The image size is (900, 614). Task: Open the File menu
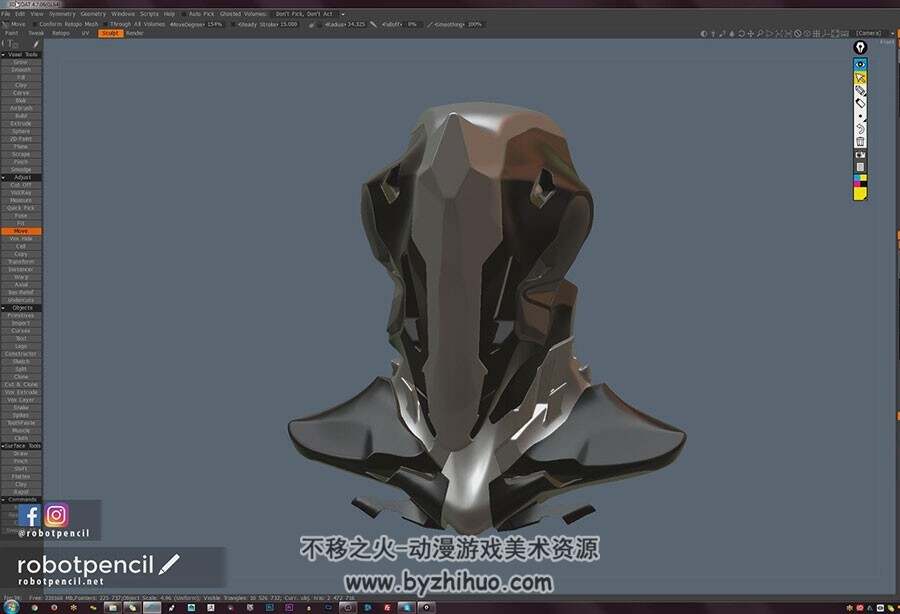point(6,14)
